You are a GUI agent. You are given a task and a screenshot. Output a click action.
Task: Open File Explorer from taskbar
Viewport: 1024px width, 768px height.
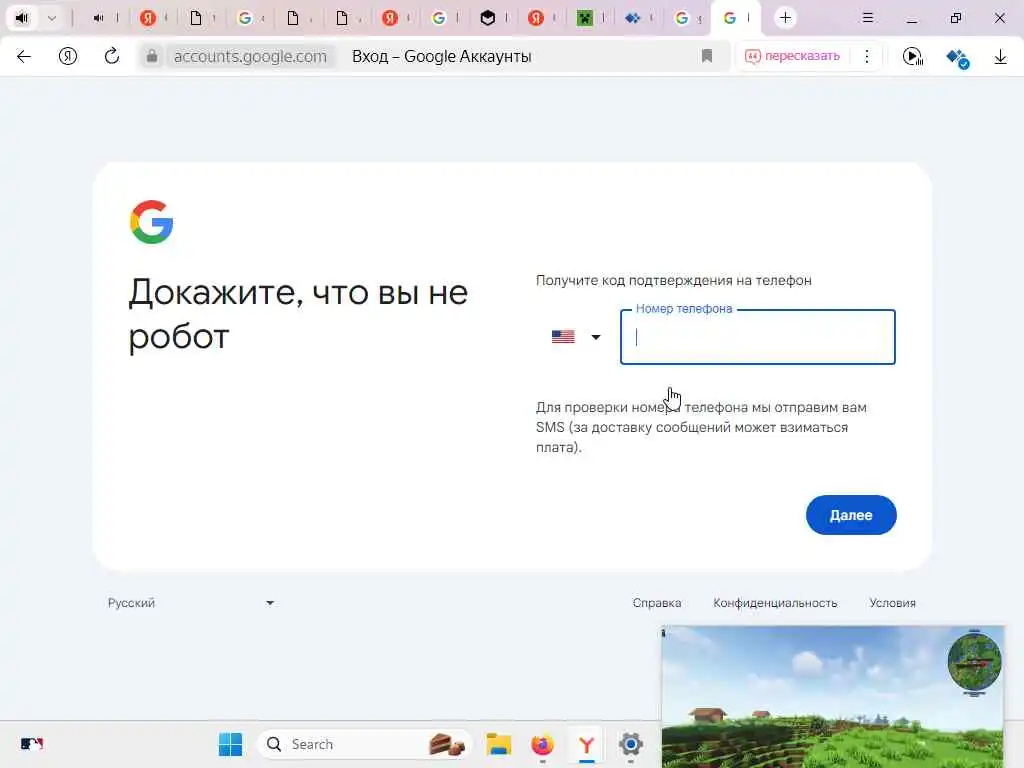[498, 744]
